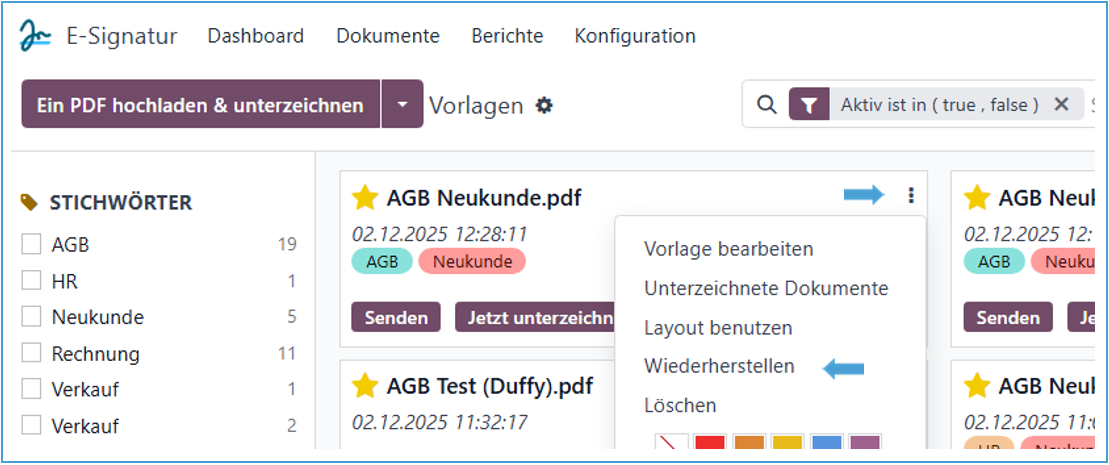The image size is (1109, 465).
Task: Expand the upload button dropdown arrow
Action: (402, 104)
